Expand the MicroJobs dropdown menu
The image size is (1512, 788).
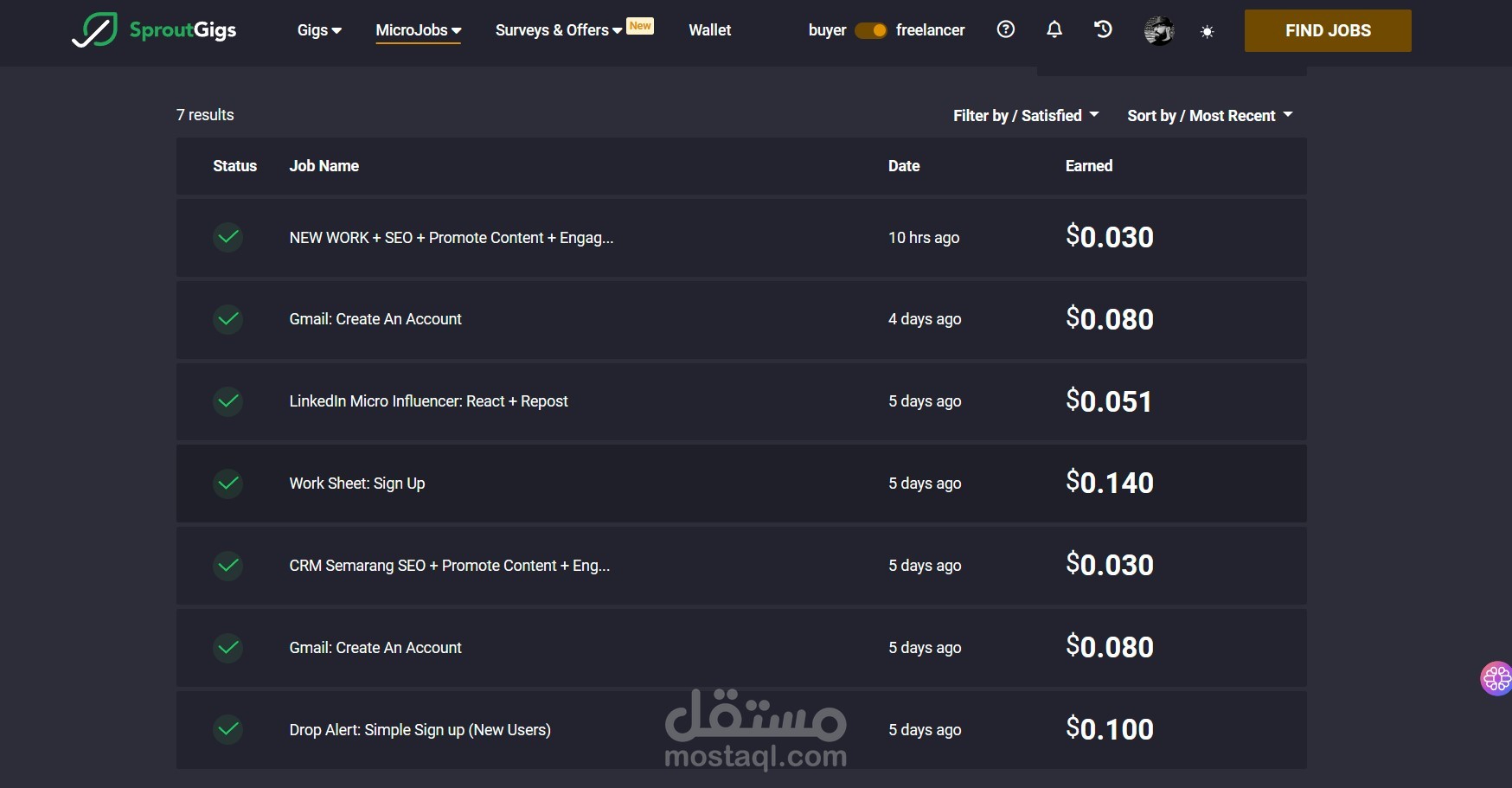(419, 30)
